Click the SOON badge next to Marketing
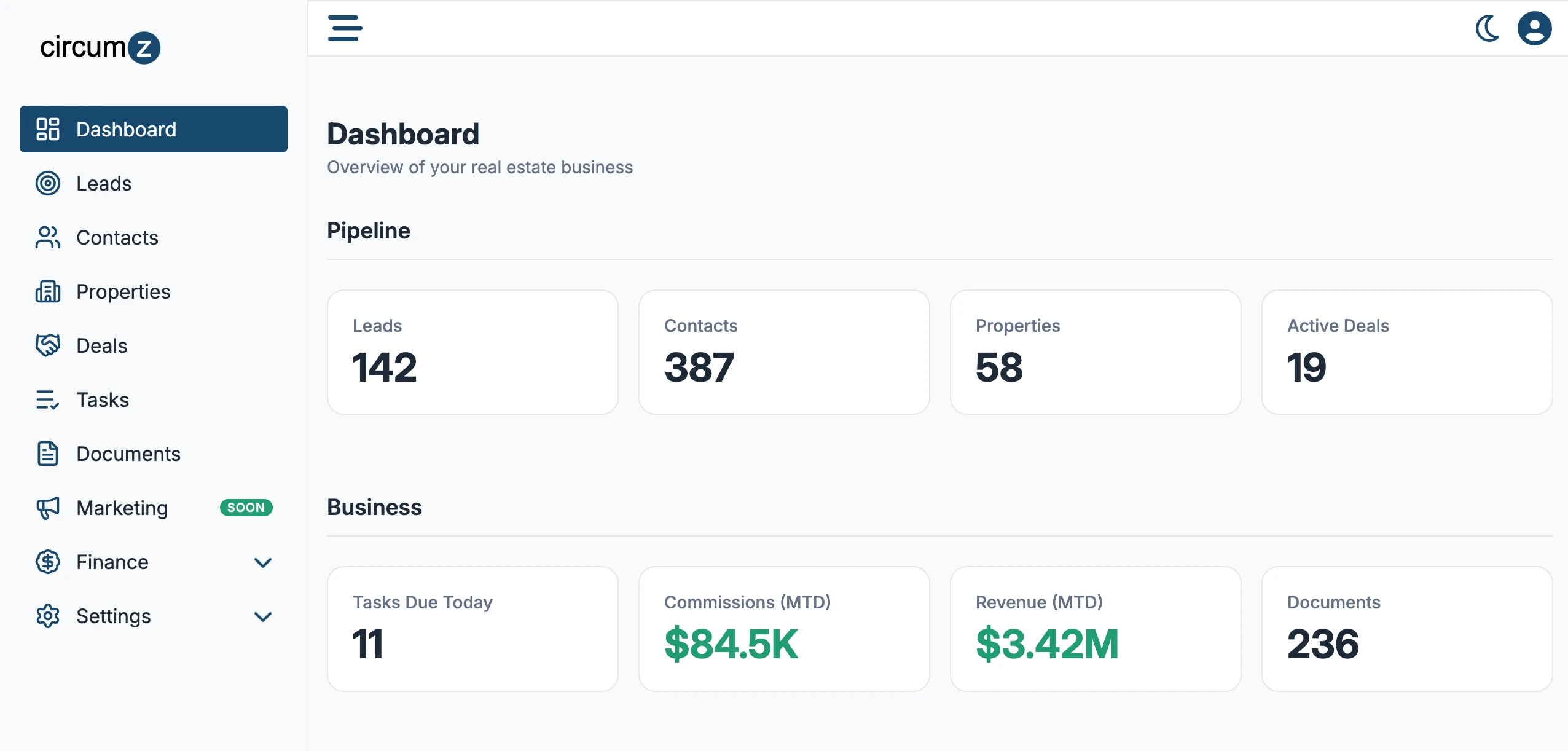Image resolution: width=1568 pixels, height=751 pixels. (x=246, y=508)
